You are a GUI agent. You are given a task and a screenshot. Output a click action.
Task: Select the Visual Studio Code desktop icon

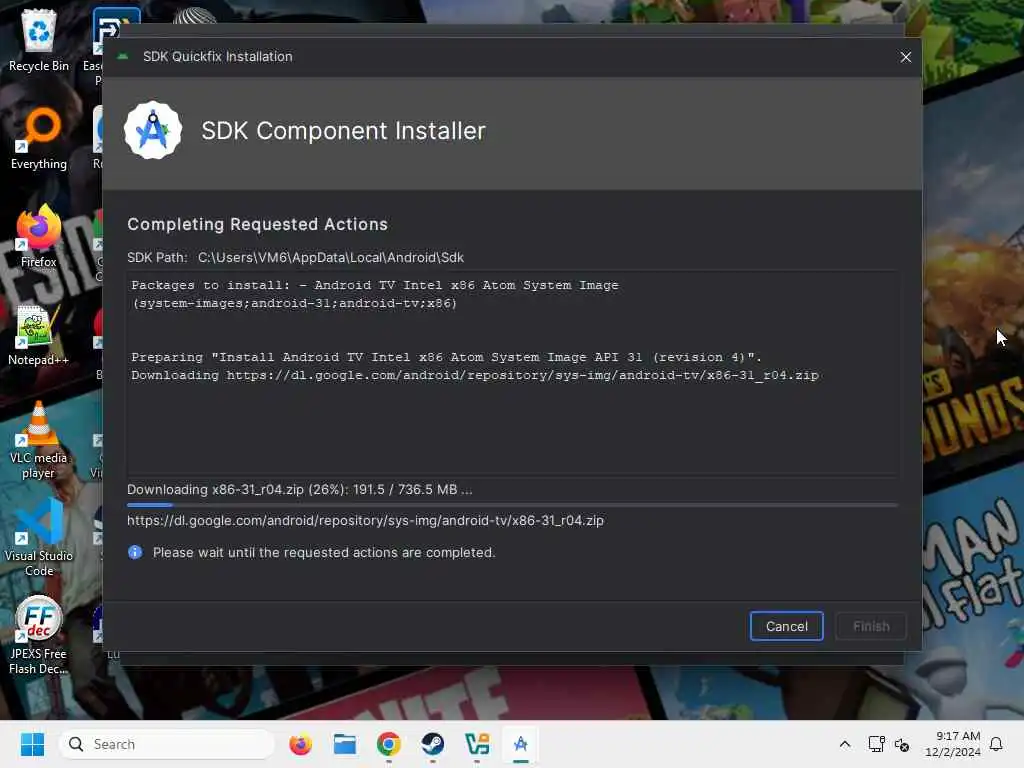click(39, 538)
